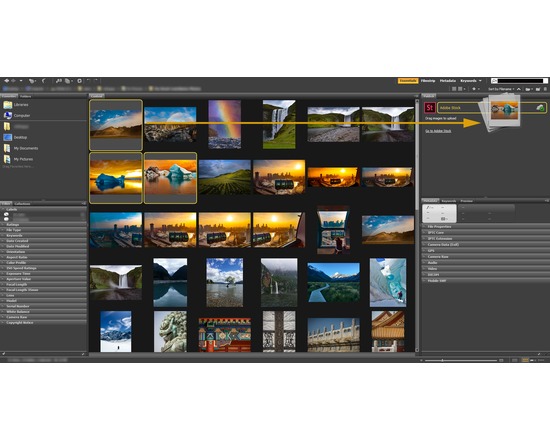Select the ice cave climber thumbnail
Viewport: 550px width, 440px height.
(388, 283)
